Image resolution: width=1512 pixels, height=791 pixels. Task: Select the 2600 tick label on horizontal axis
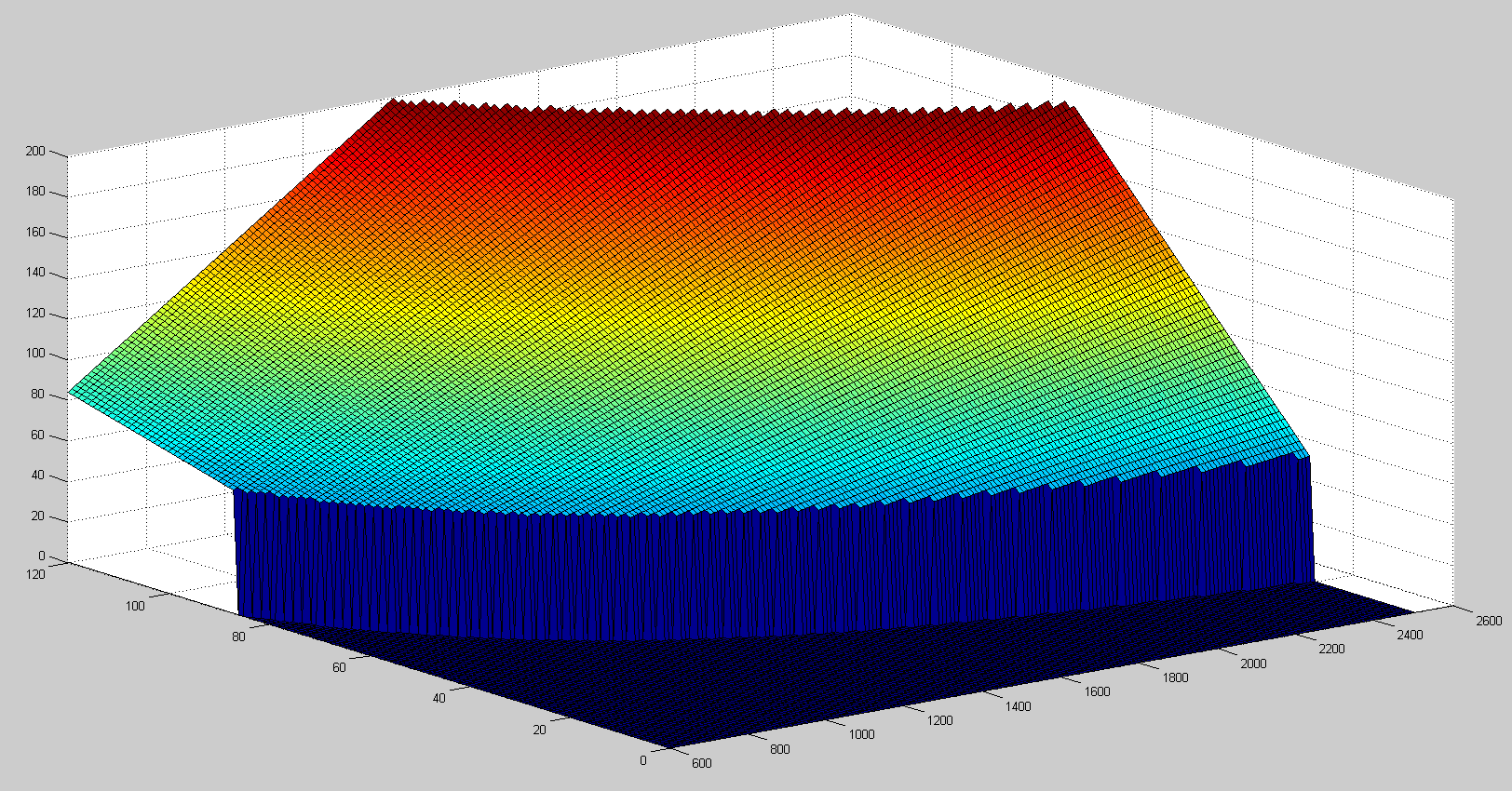[x=1488, y=621]
